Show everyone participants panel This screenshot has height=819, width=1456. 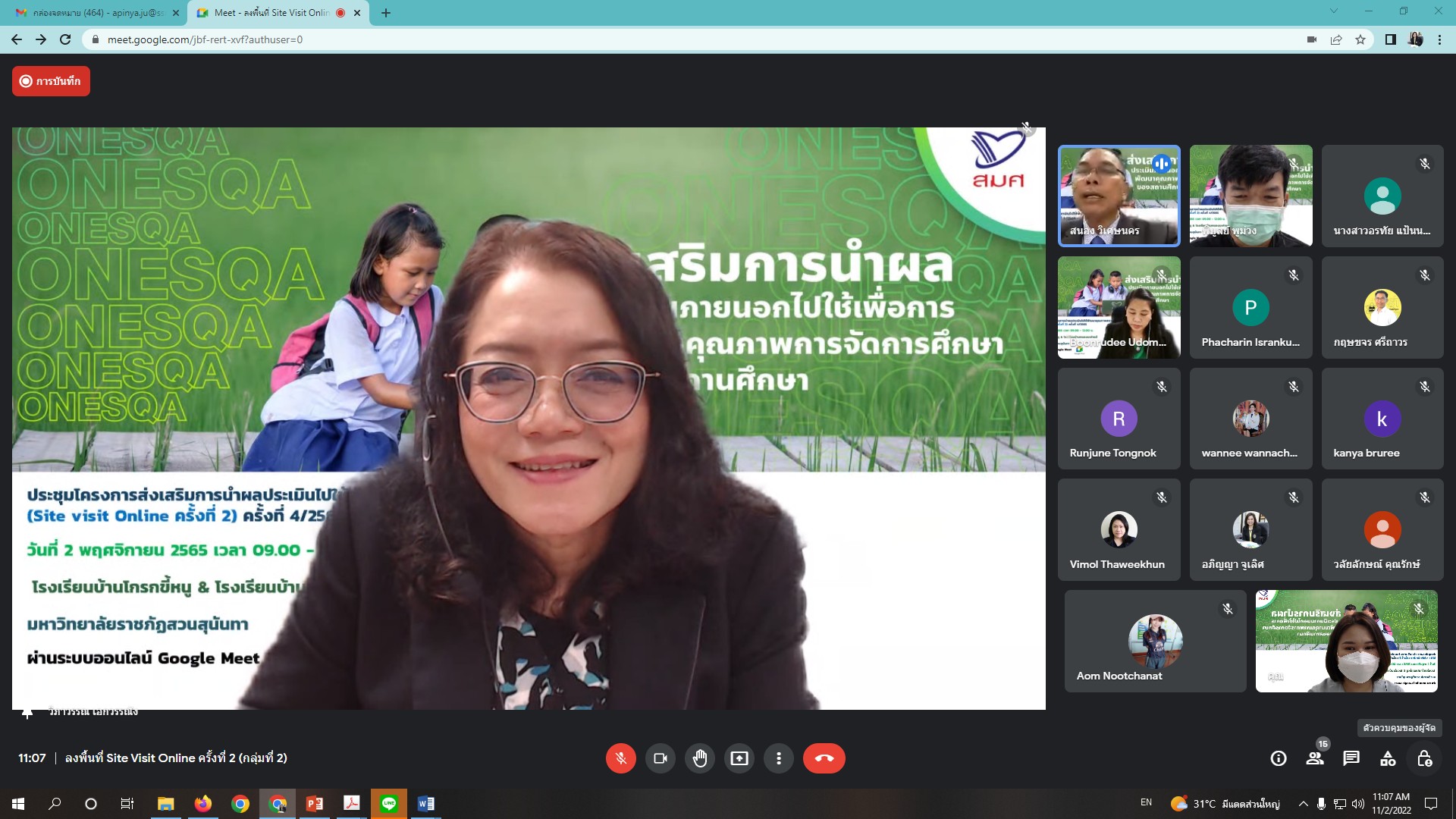click(1315, 758)
